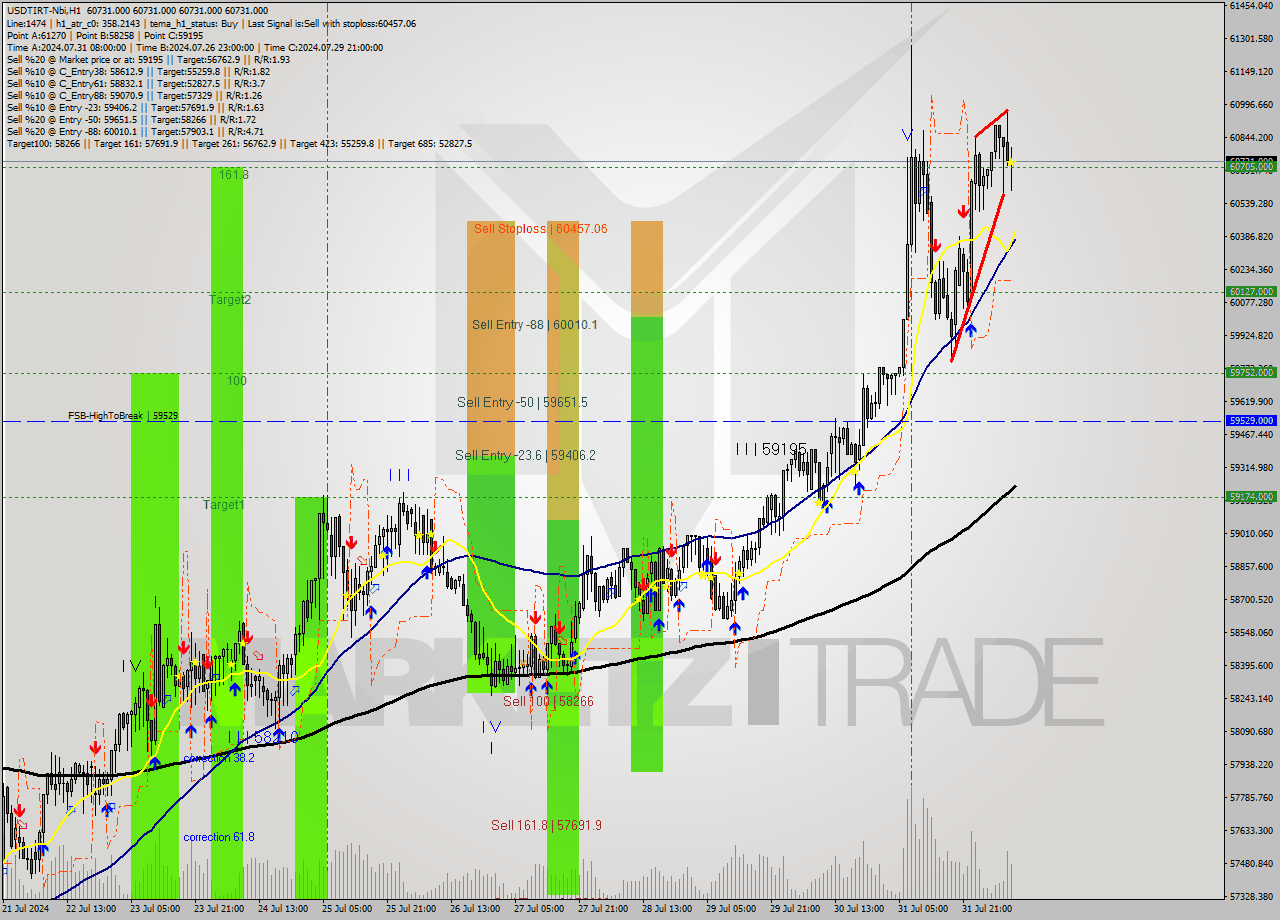Click the 60386.220 price axis value
This screenshot has height=920, width=1280.
[x=1251, y=237]
